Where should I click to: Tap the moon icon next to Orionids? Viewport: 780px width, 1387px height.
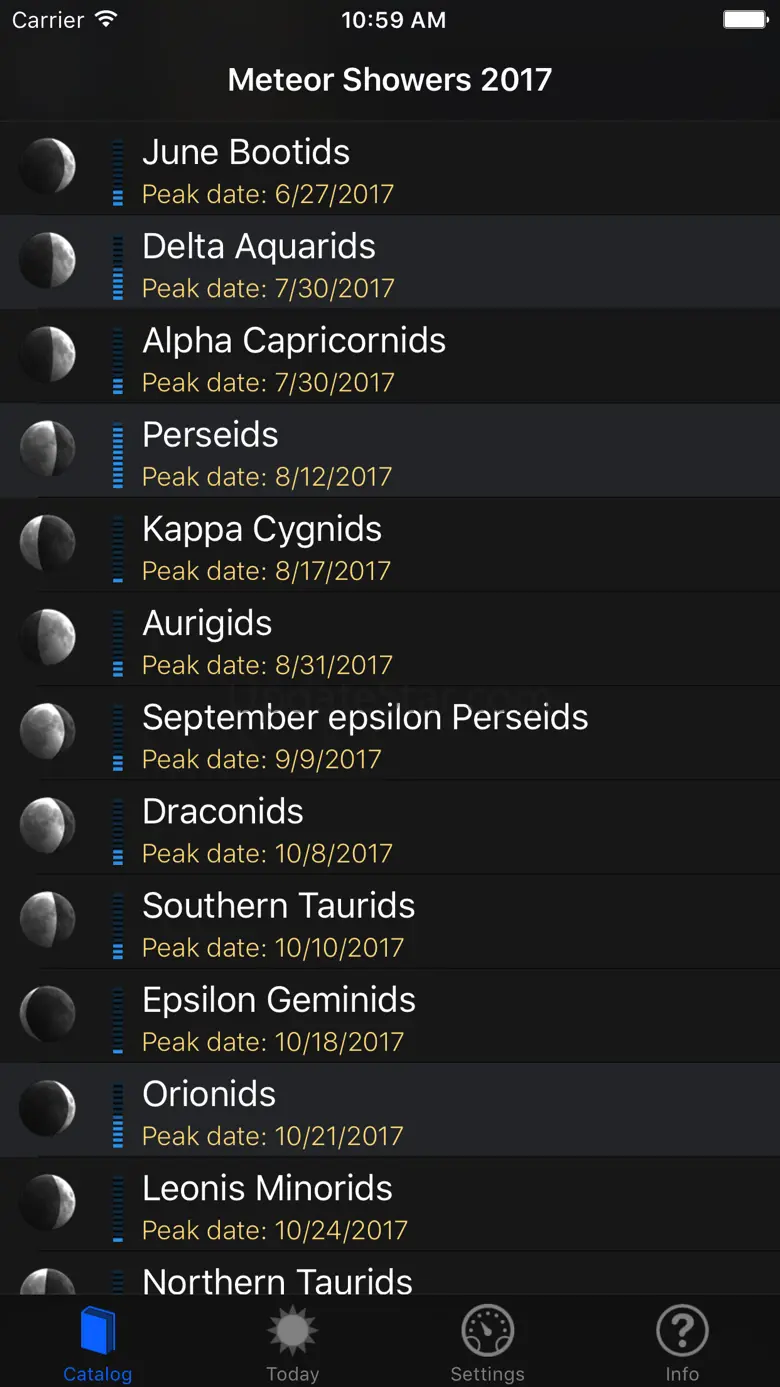pyautogui.click(x=48, y=1109)
